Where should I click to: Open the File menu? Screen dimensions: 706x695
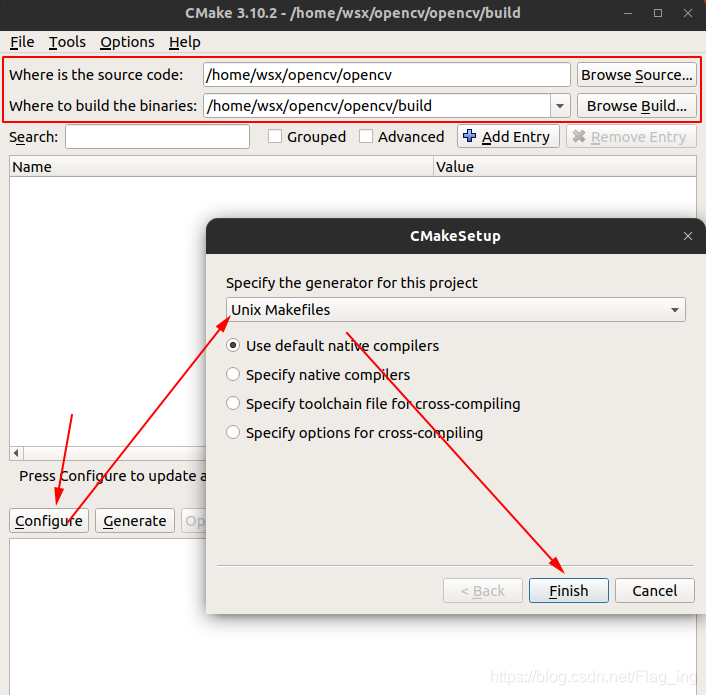point(22,42)
